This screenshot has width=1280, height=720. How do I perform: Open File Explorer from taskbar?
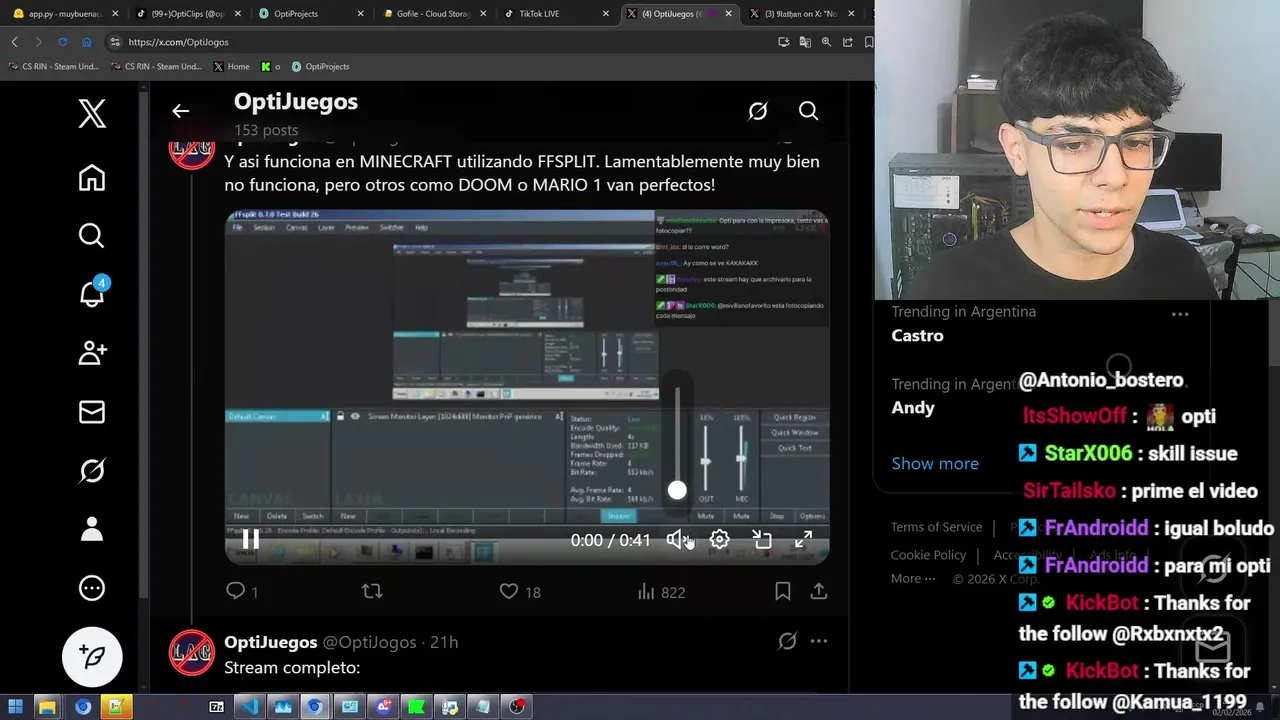[47, 707]
